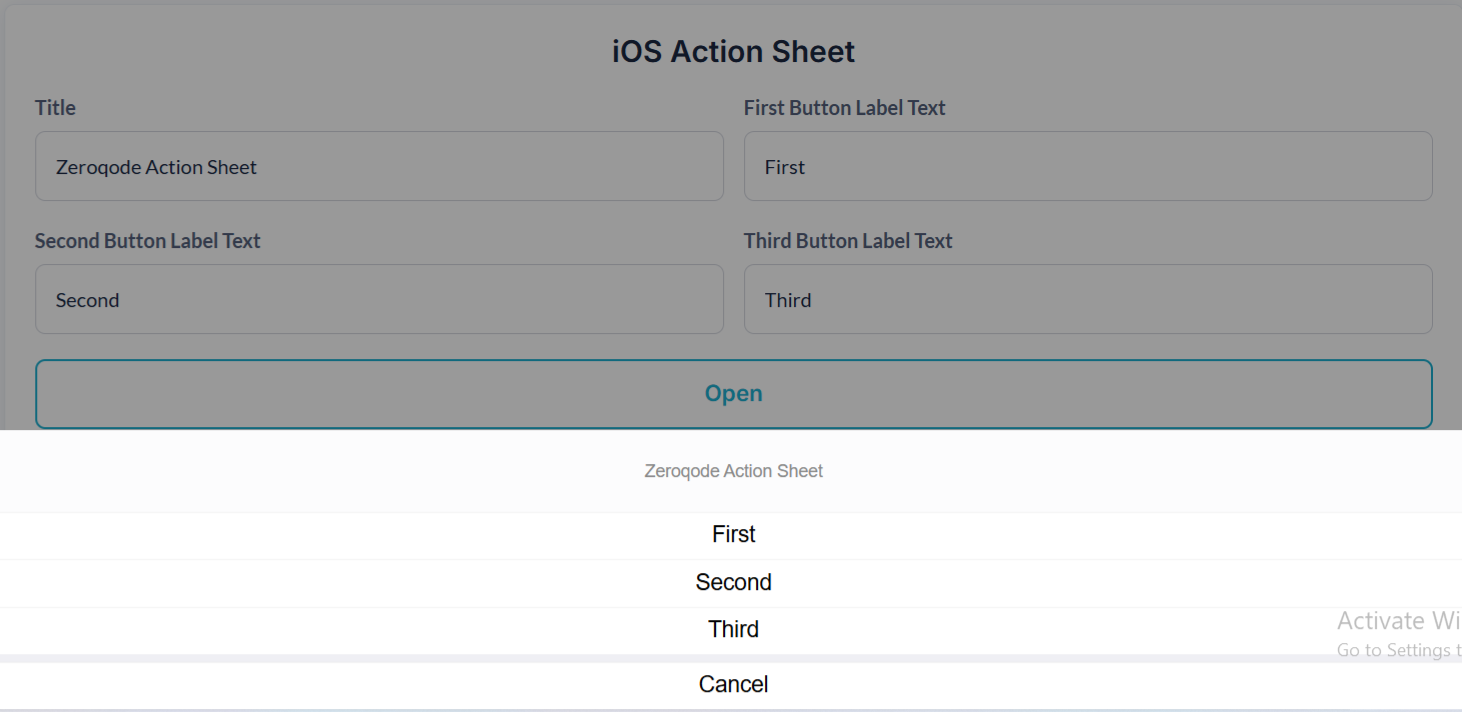1462x712 pixels.
Task: Click the gray divider above Cancel
Action: point(733,658)
